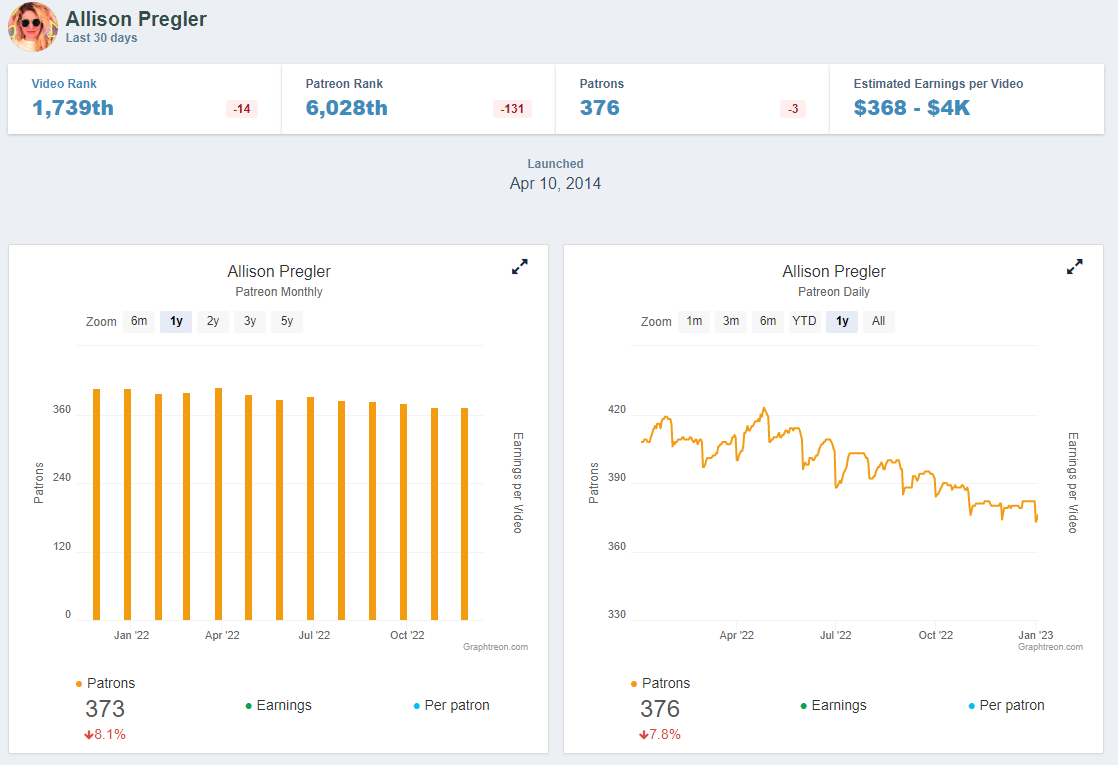Click the Patreon Rank label
The height and width of the screenshot is (765, 1118).
tap(344, 83)
